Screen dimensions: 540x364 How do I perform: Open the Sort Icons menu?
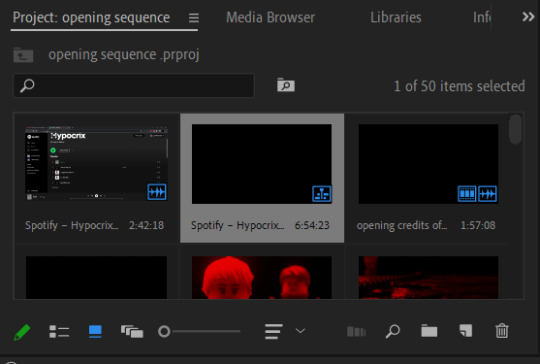(274, 331)
